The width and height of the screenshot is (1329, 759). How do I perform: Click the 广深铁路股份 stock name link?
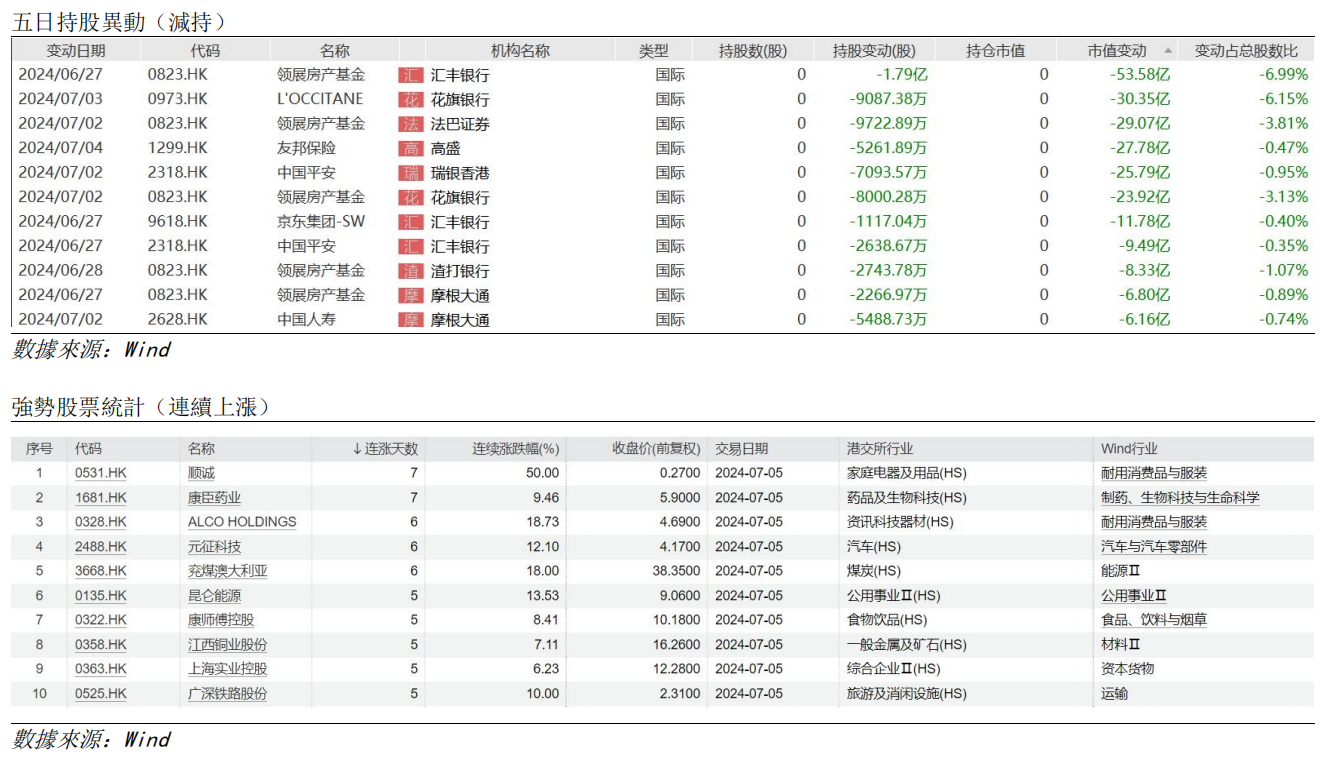228,694
